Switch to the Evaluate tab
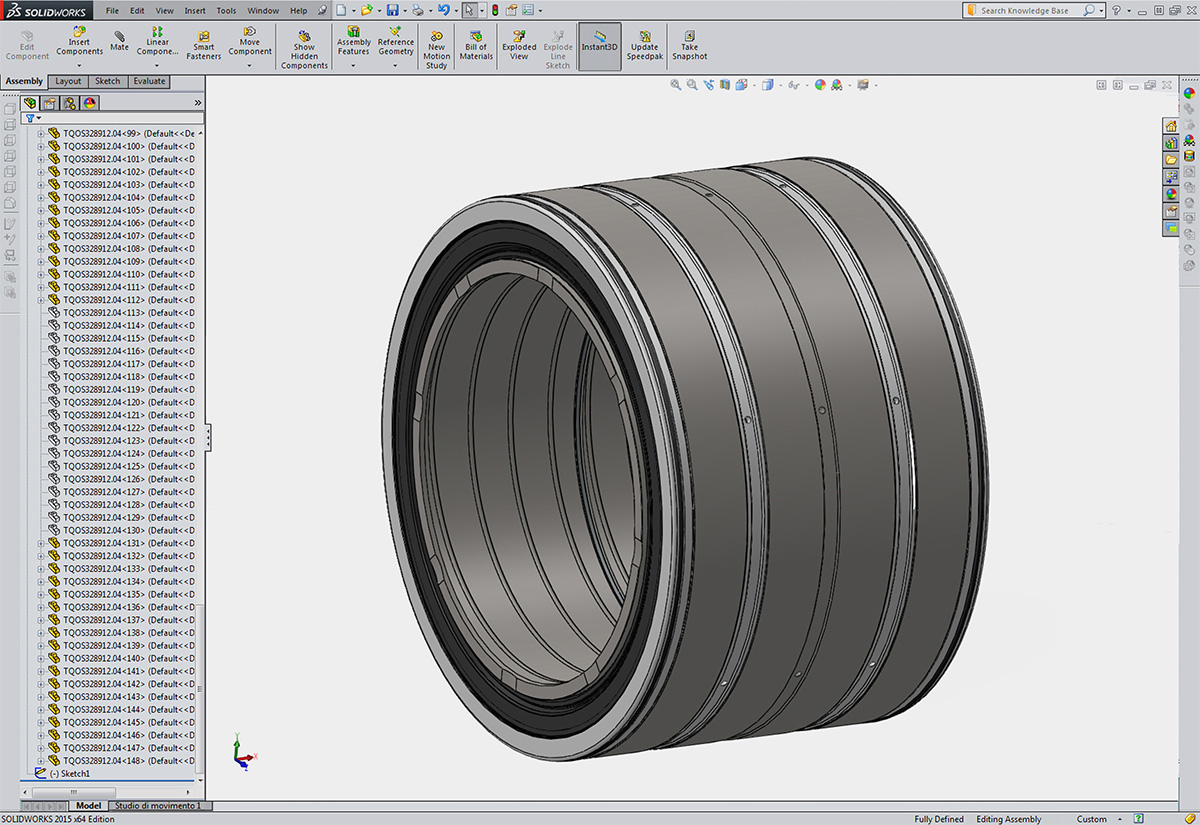 click(x=149, y=81)
